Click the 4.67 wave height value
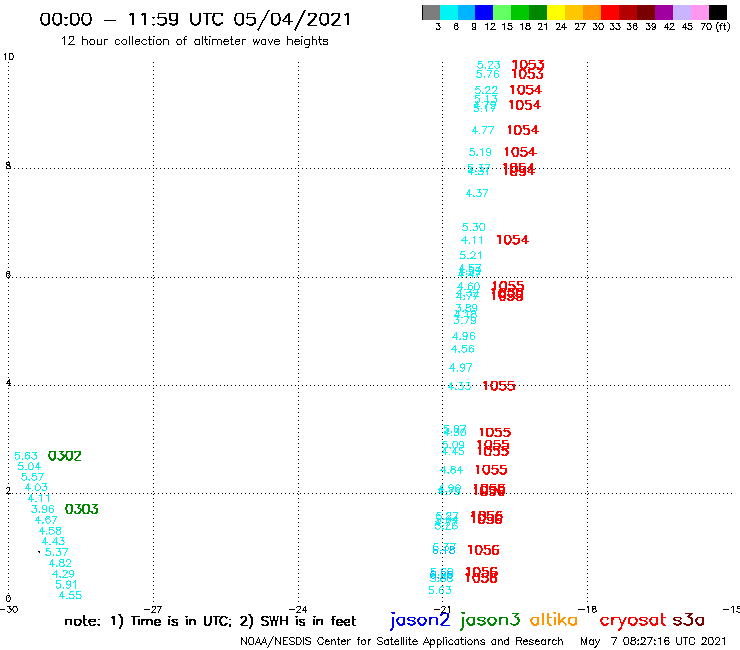The width and height of the screenshot is (740, 650). pos(46,520)
